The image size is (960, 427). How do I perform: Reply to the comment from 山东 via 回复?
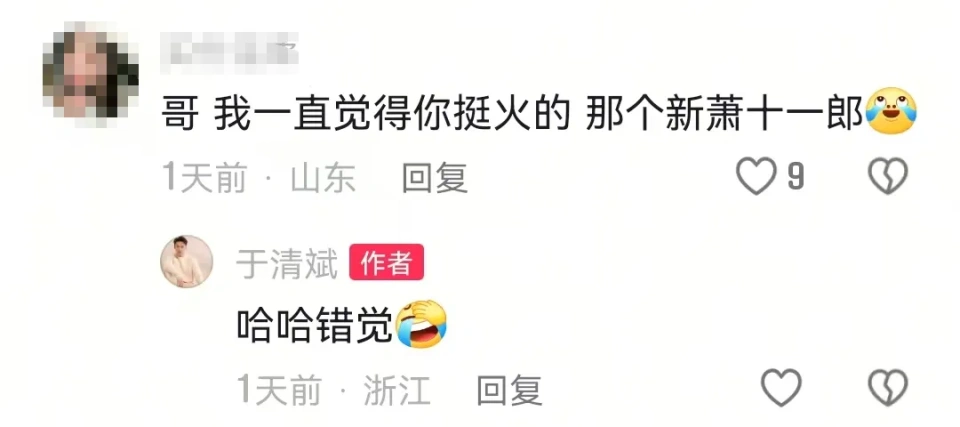click(x=435, y=178)
